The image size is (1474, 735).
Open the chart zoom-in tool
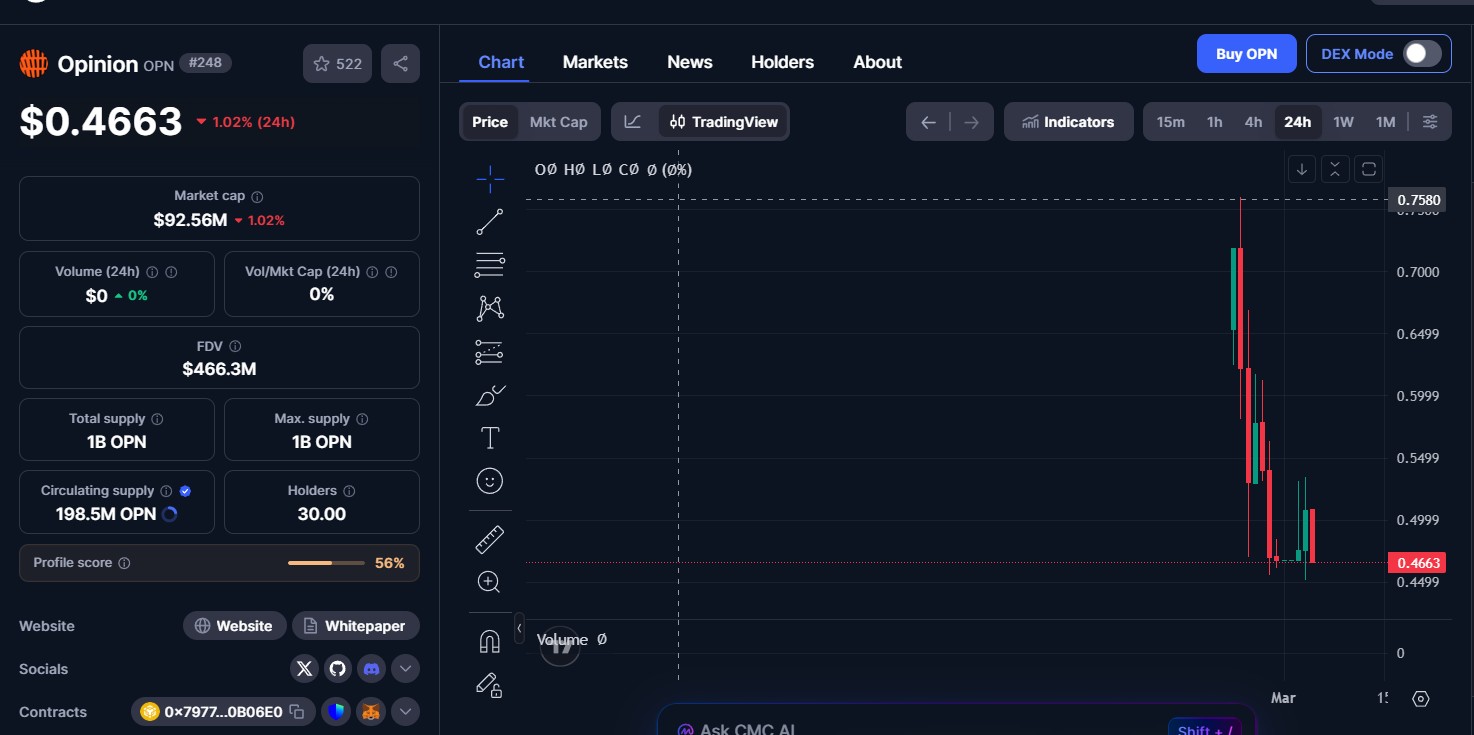(489, 581)
